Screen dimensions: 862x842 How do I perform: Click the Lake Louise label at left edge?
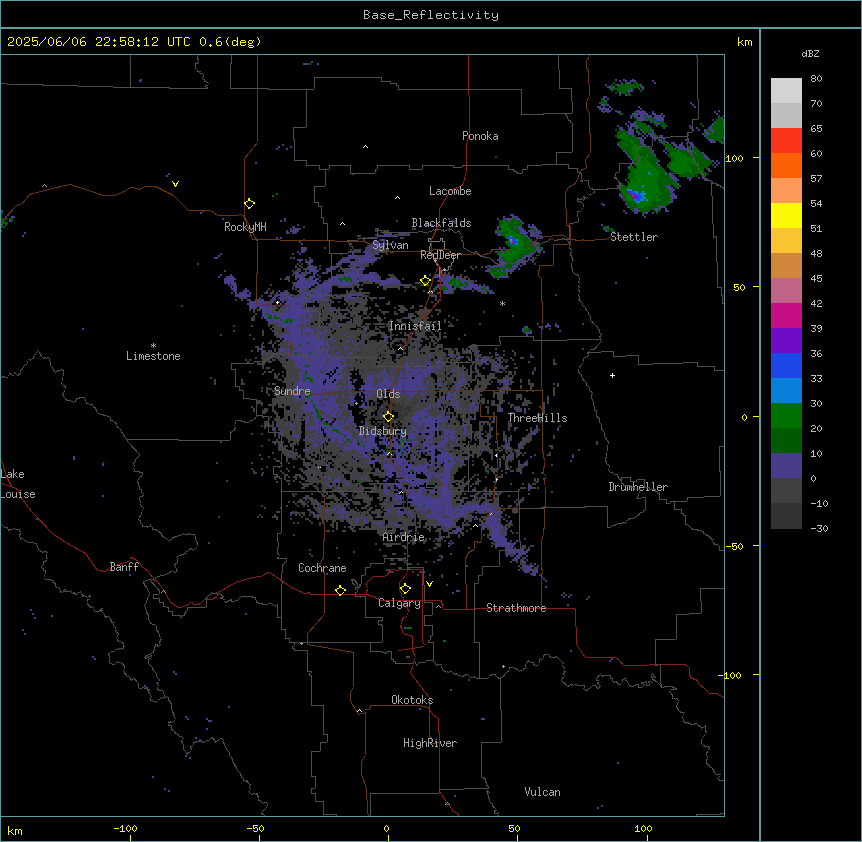coord(18,484)
